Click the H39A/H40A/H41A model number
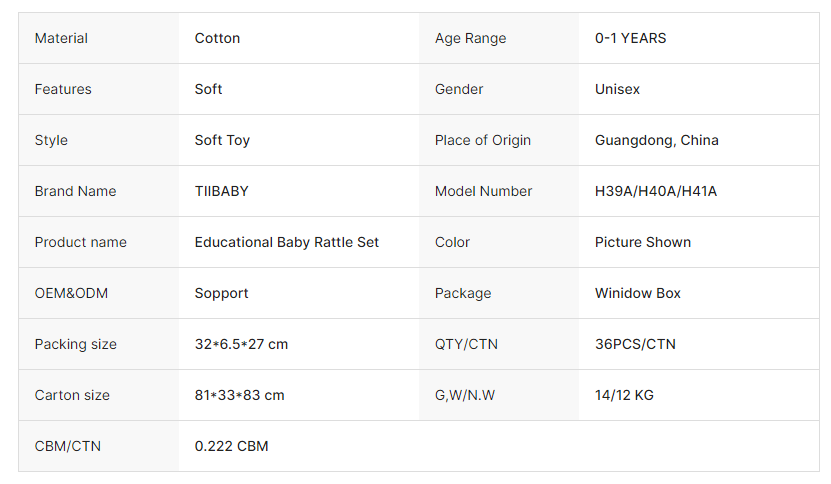 (x=655, y=191)
